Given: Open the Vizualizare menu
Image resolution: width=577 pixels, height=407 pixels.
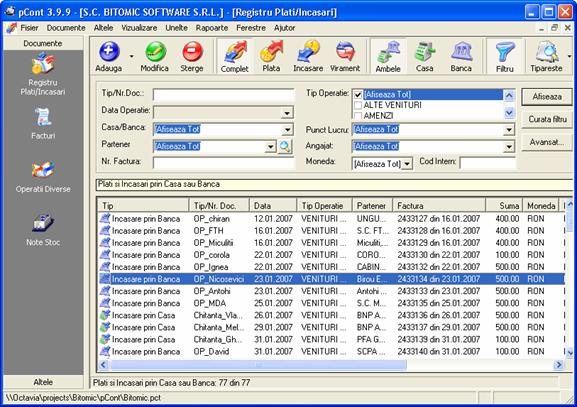Looking at the screenshot, I should point(139,28).
